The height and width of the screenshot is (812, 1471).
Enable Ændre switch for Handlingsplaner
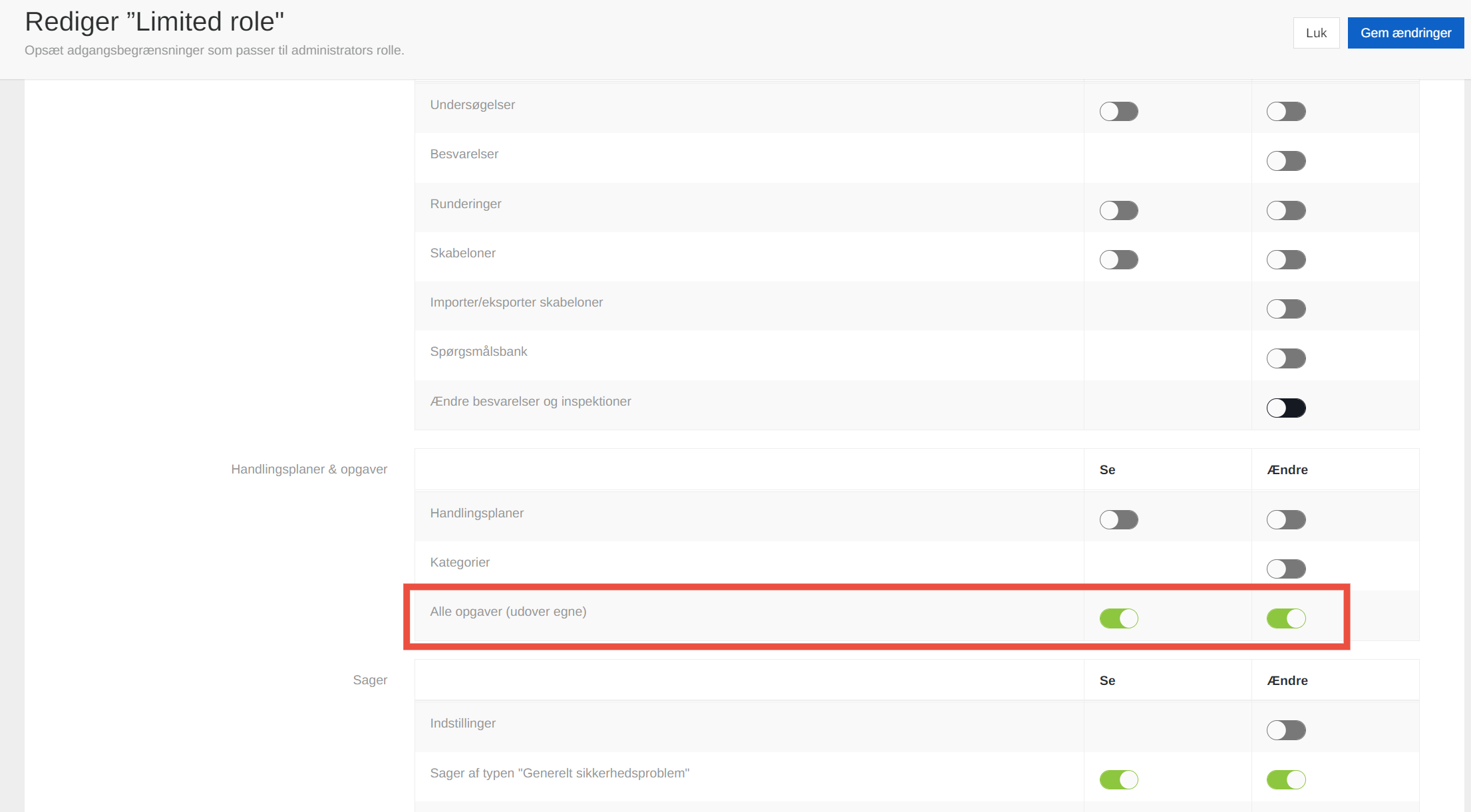1285,519
